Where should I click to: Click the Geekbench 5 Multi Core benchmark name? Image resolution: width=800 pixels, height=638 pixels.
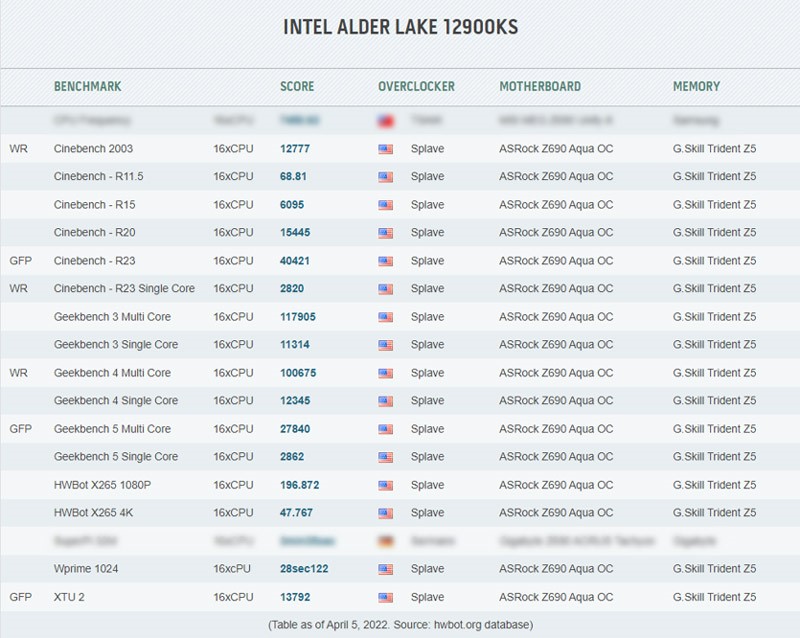112,429
